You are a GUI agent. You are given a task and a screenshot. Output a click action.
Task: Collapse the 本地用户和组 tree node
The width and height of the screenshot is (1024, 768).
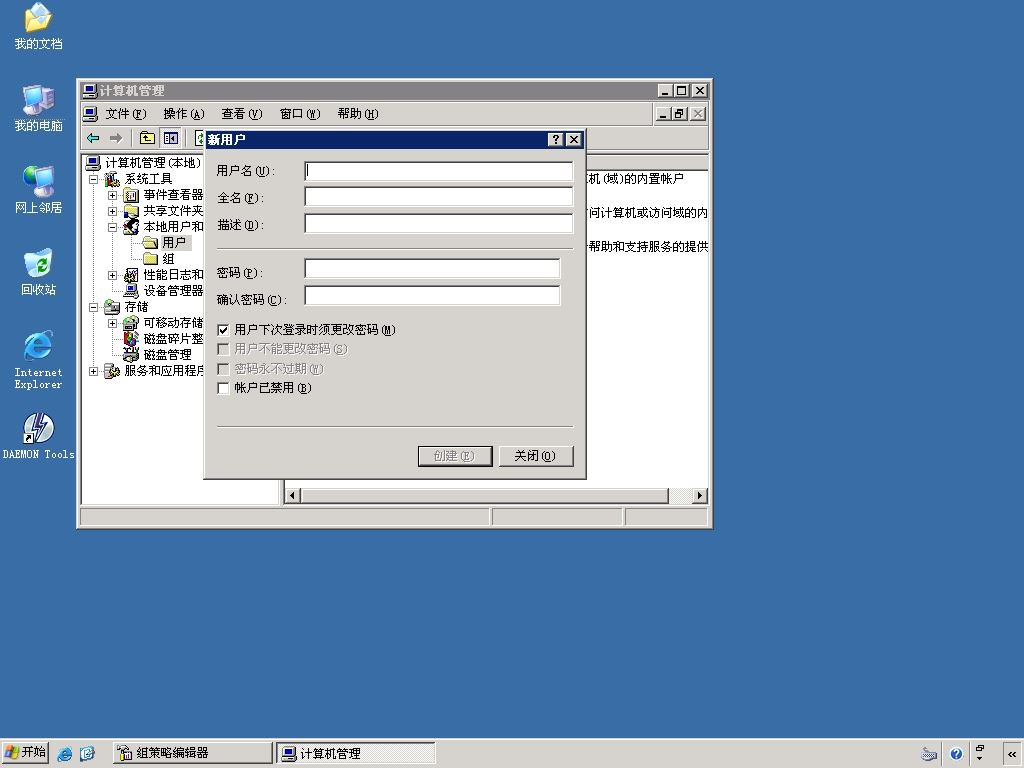(112, 227)
